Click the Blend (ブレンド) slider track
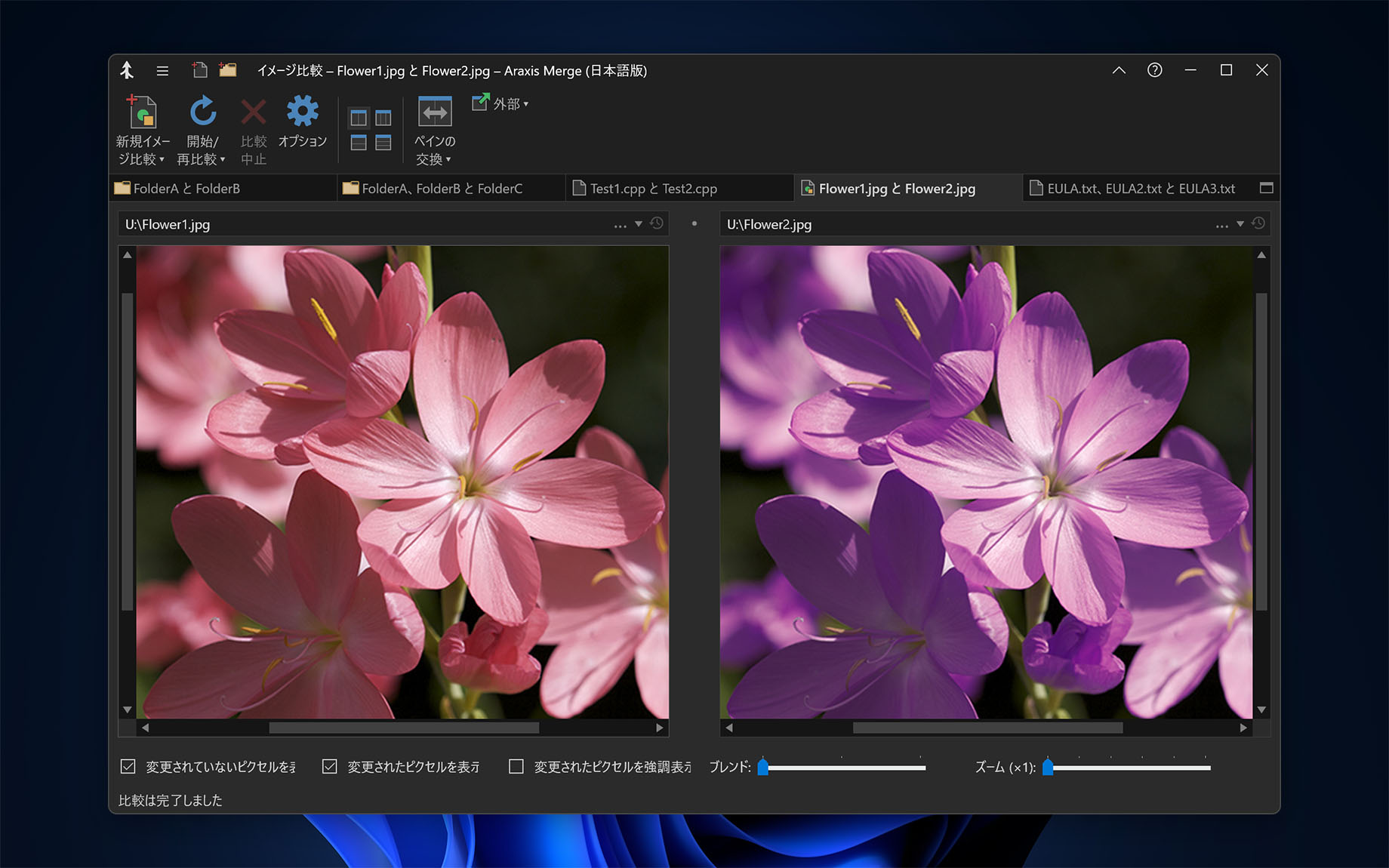Viewport: 1389px width, 868px height. click(845, 768)
